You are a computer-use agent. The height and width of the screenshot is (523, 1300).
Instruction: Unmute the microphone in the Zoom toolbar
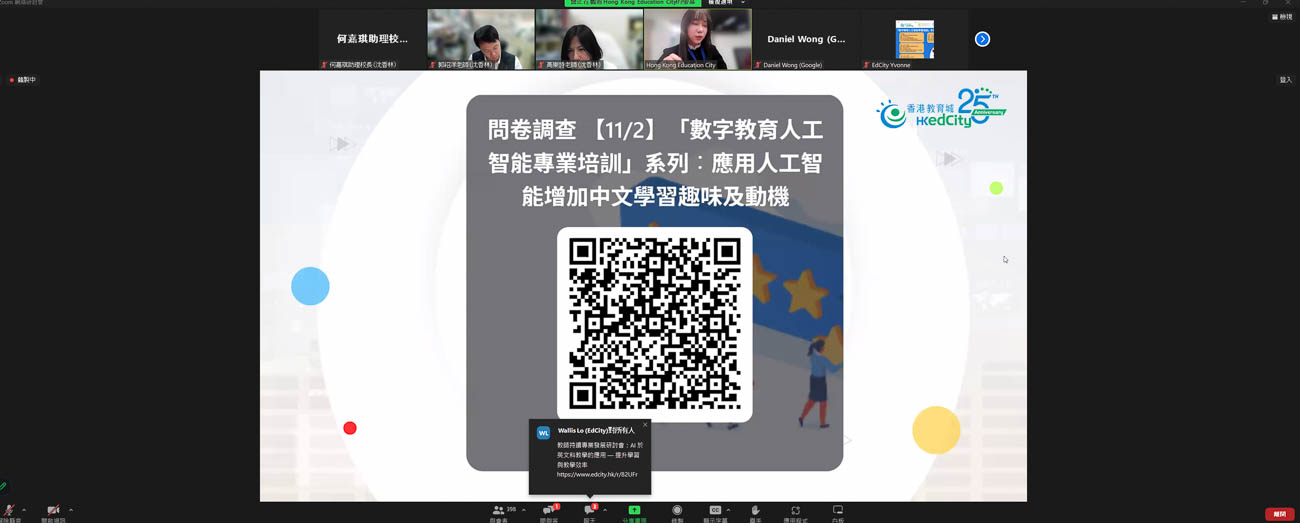9,511
